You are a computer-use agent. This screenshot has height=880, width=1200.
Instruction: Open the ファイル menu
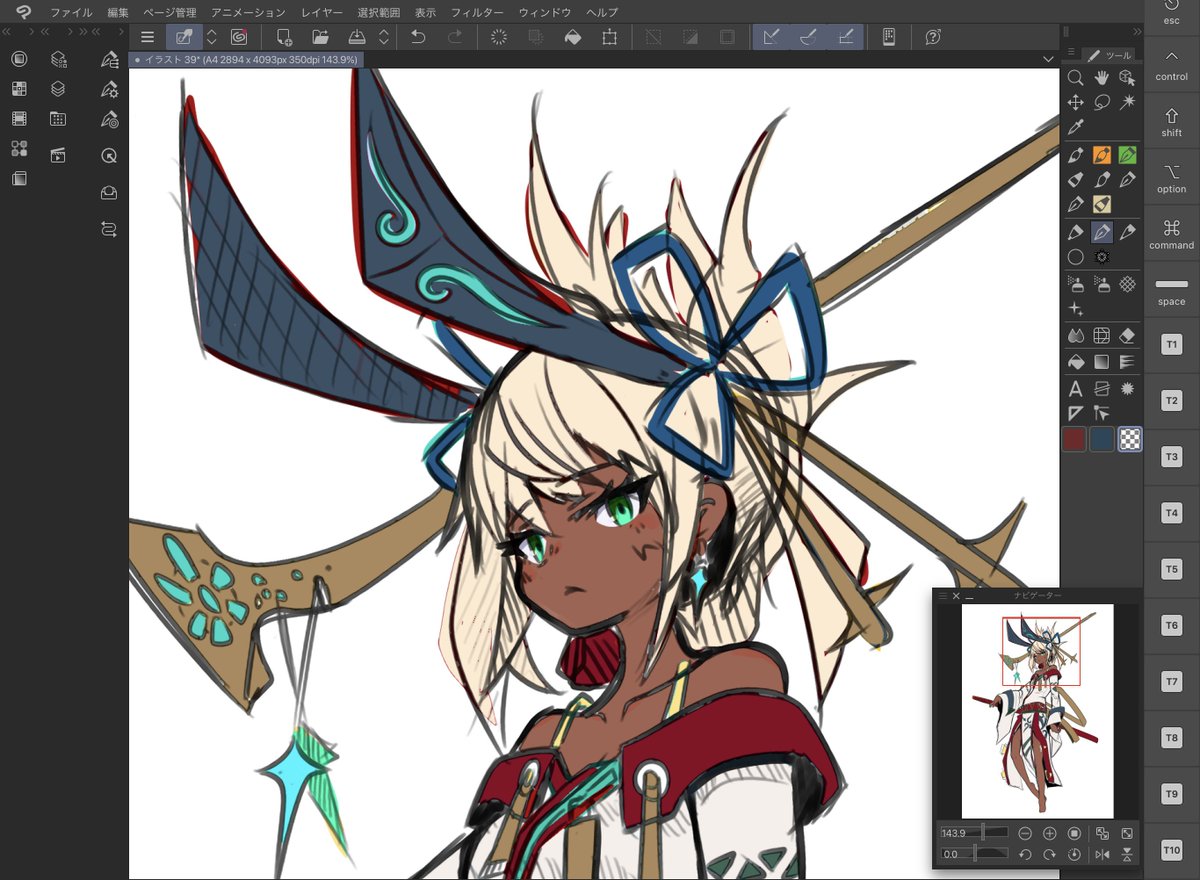(71, 12)
